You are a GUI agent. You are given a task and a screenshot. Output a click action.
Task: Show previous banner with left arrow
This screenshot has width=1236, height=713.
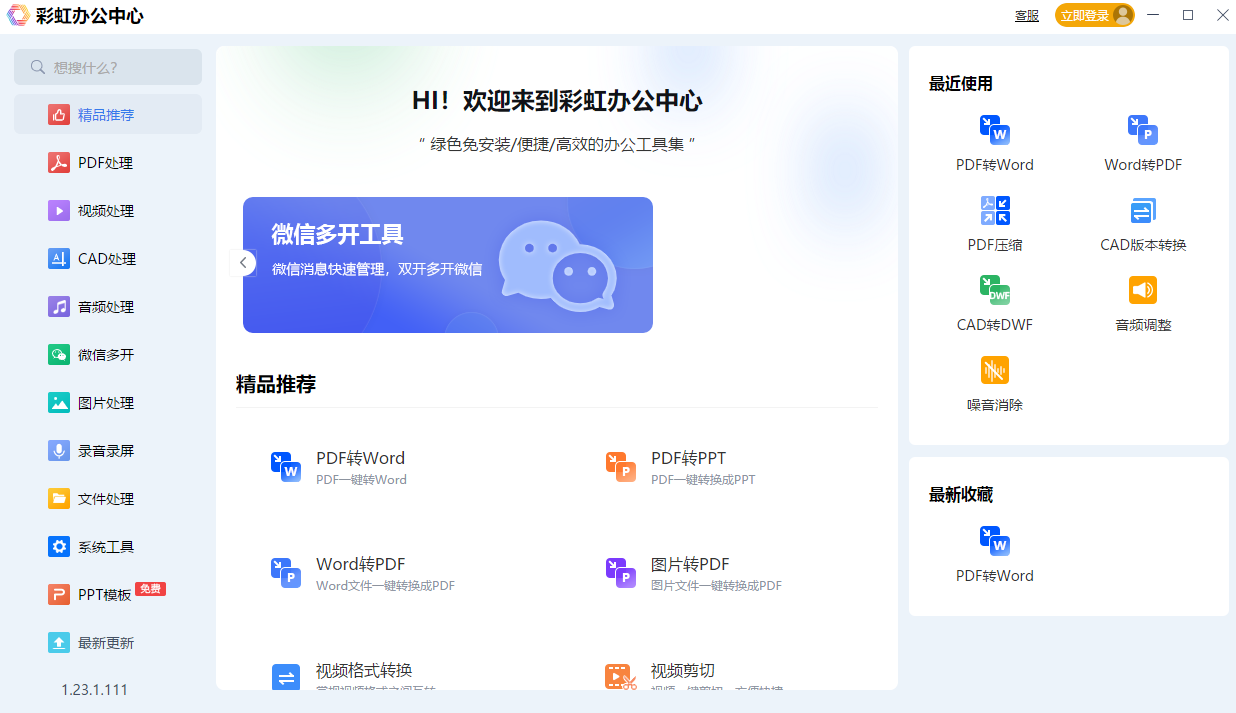243,263
